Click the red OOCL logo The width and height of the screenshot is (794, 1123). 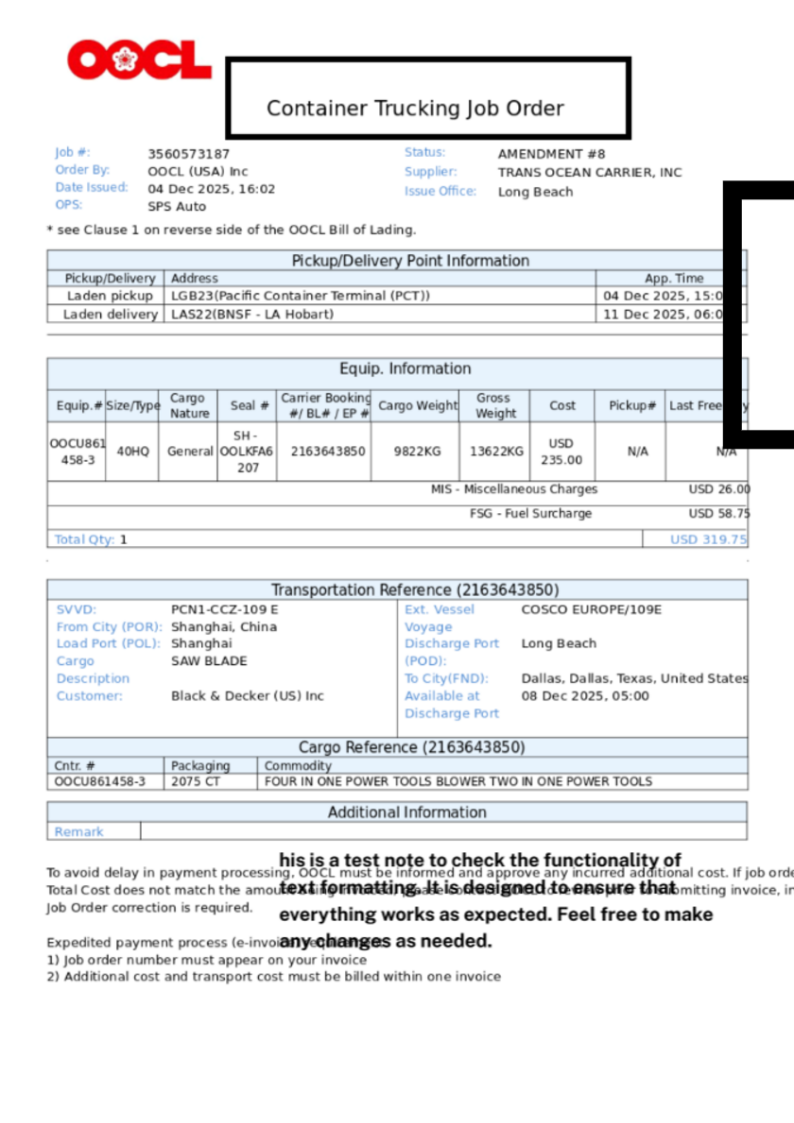click(139, 61)
